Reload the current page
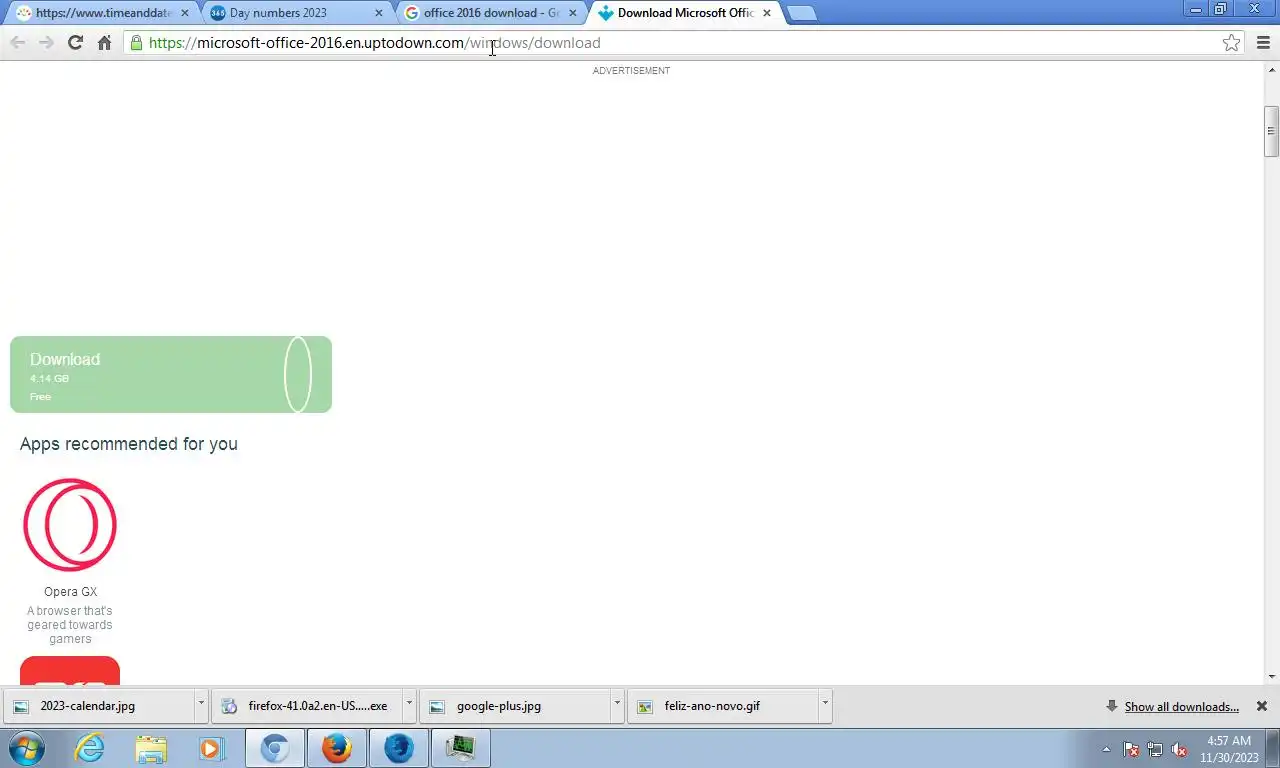Image resolution: width=1280 pixels, height=768 pixels. (75, 43)
